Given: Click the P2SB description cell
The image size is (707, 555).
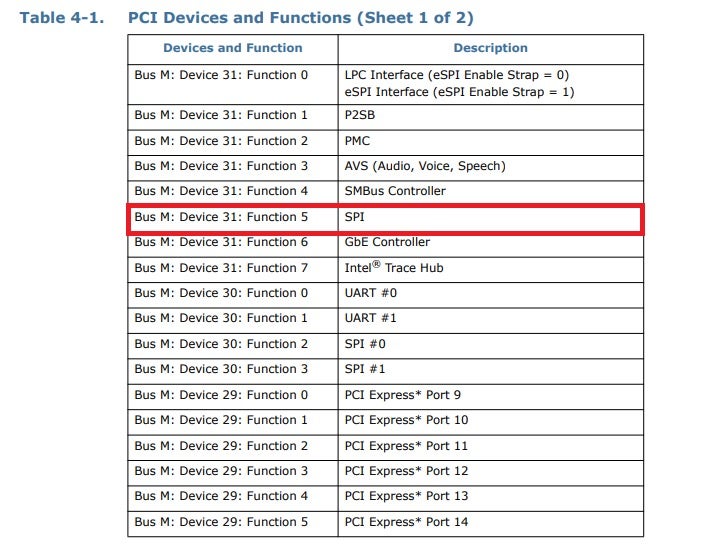Looking at the screenshot, I should pos(359,115).
